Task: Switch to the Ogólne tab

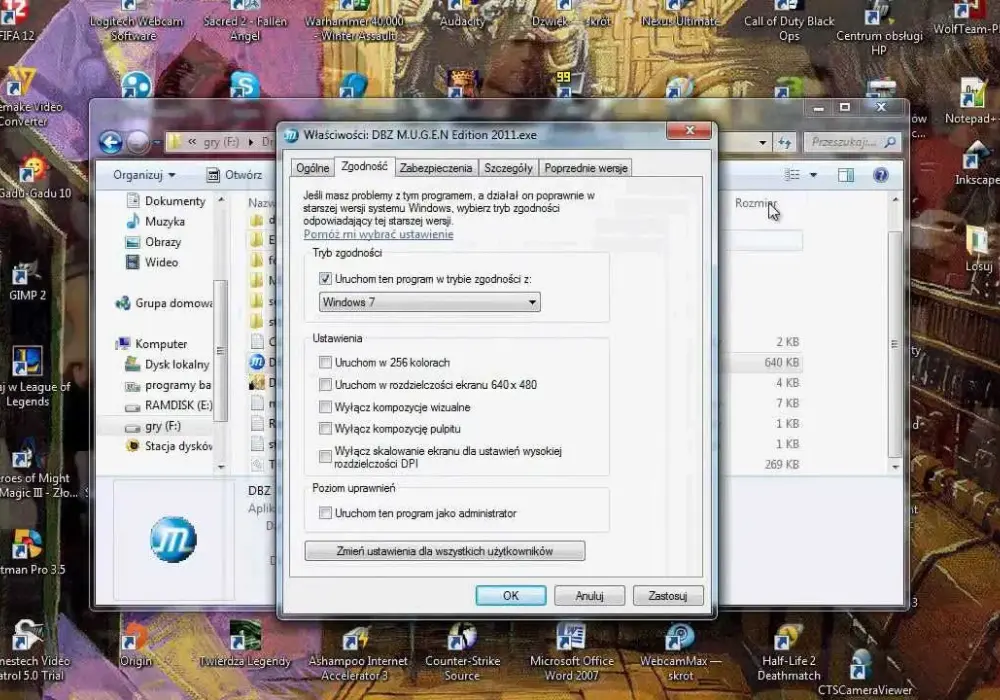Action: point(312,168)
